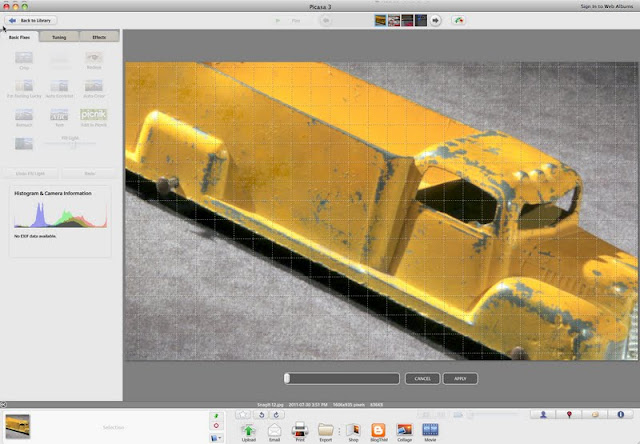Switch to the Tuning tab
Image resolution: width=640 pixels, height=444 pixels.
(59, 37)
